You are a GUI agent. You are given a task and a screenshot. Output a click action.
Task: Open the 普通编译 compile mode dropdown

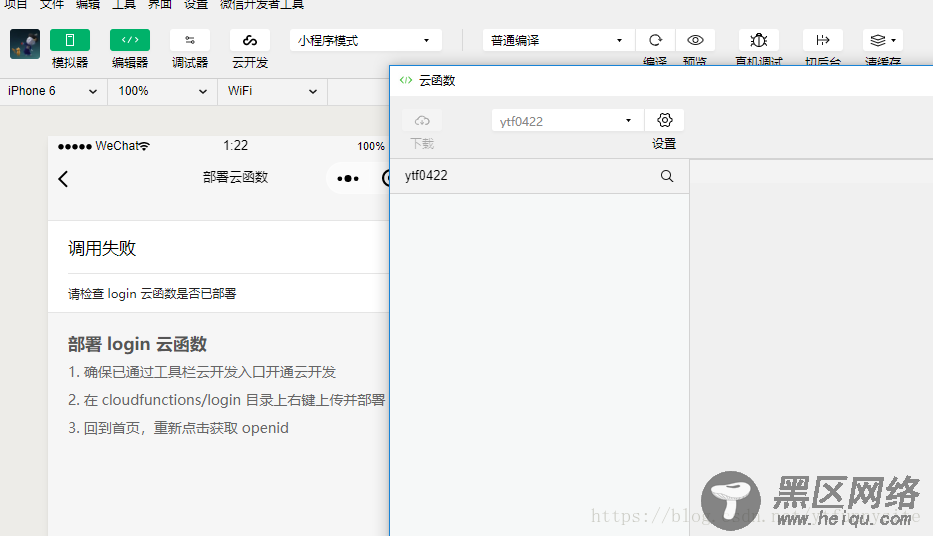tap(558, 40)
